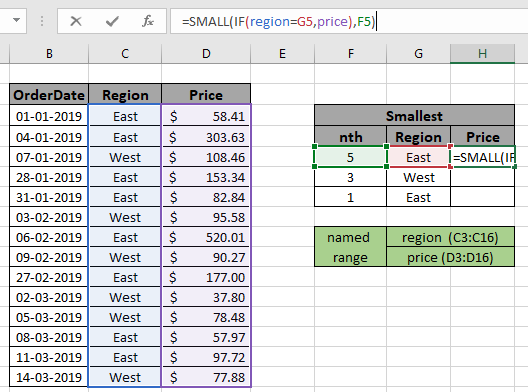Image resolution: width=528 pixels, height=392 pixels.
Task: Select column F header
Action: (x=351, y=54)
